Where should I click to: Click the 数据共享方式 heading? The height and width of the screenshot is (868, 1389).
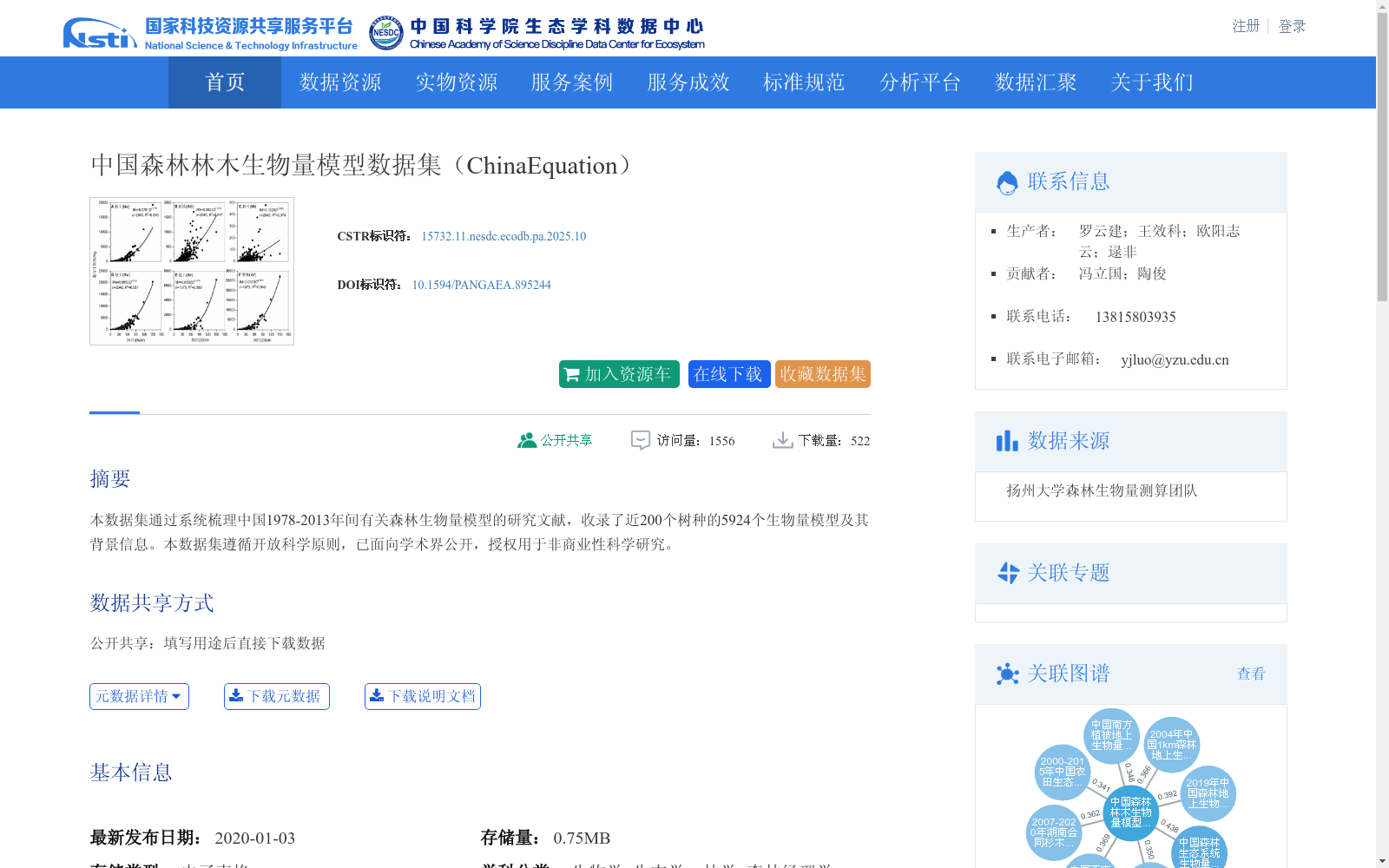pos(152,603)
